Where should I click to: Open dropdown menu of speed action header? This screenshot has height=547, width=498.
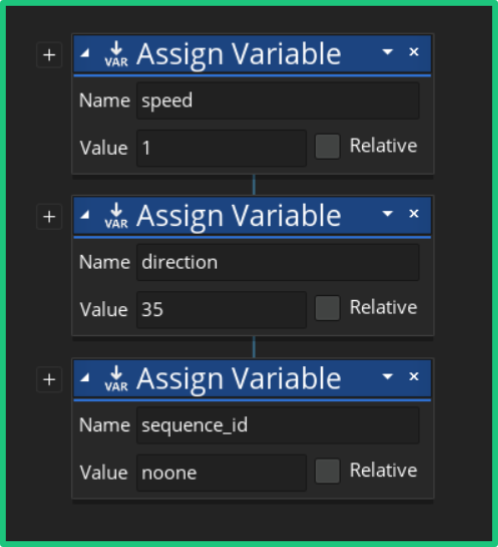pos(387,52)
